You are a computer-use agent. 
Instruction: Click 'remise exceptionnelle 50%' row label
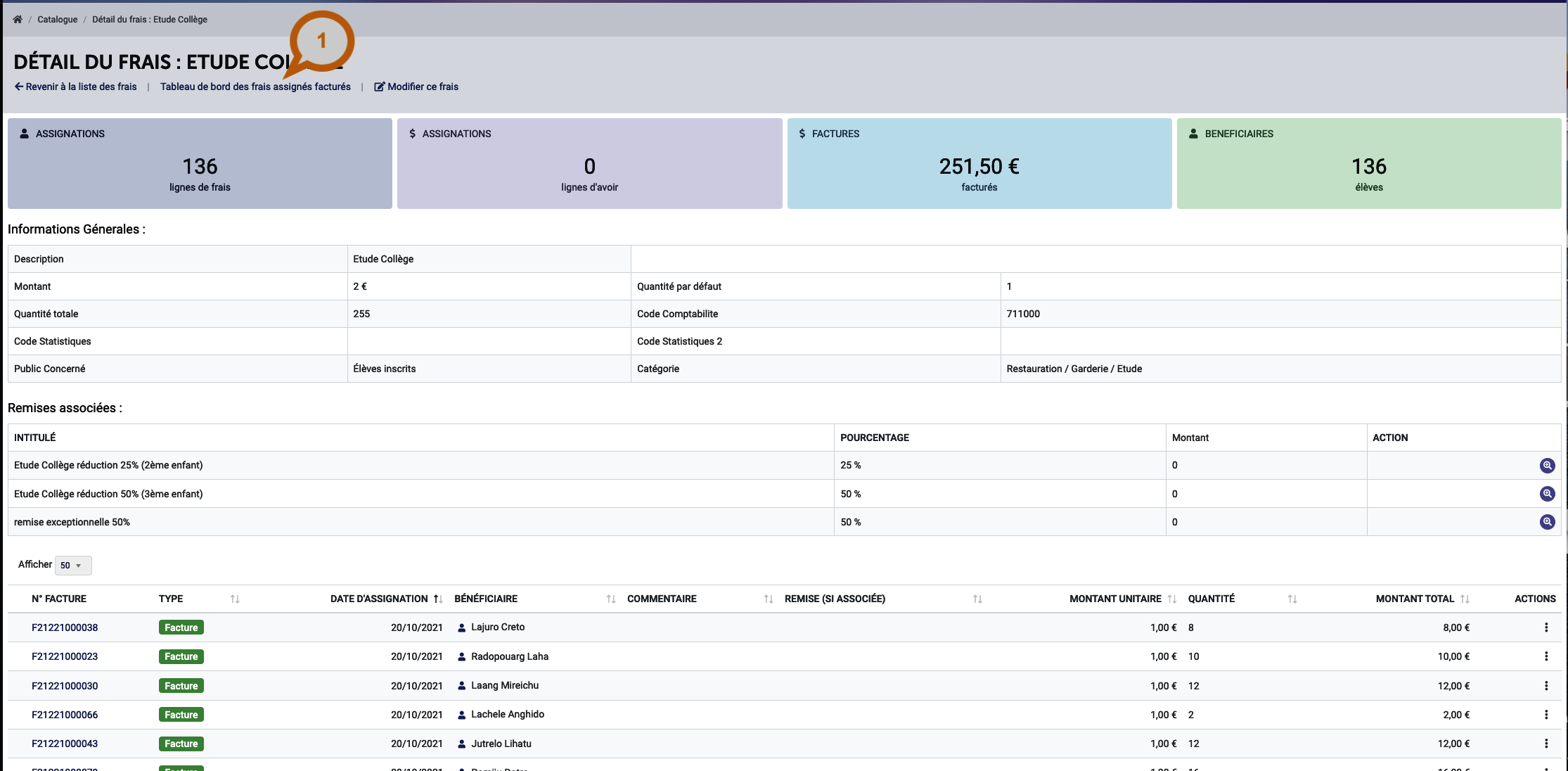[72, 522]
